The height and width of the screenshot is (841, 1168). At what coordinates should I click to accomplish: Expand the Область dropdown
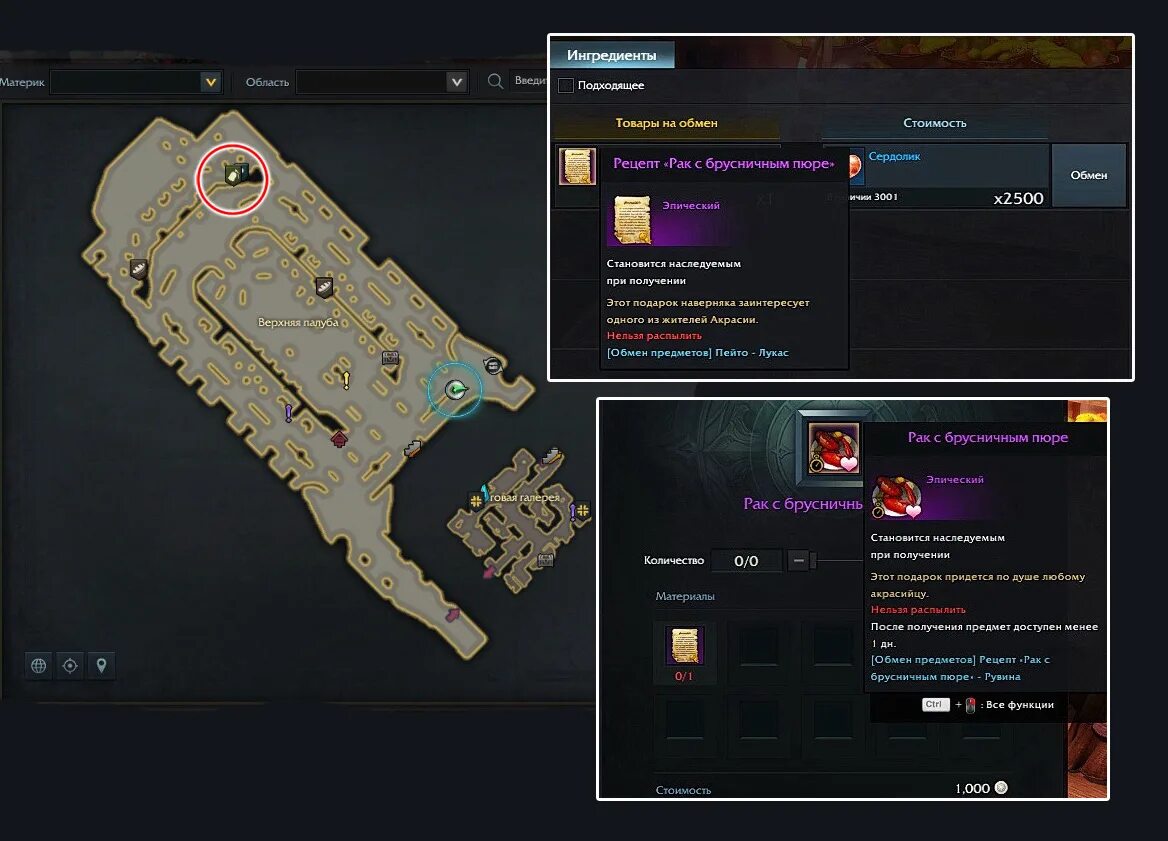[457, 82]
